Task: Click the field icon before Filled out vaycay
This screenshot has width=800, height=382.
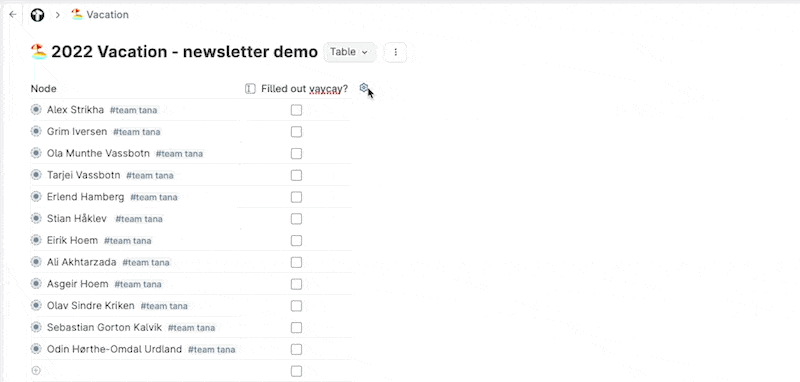Action: coord(250,89)
